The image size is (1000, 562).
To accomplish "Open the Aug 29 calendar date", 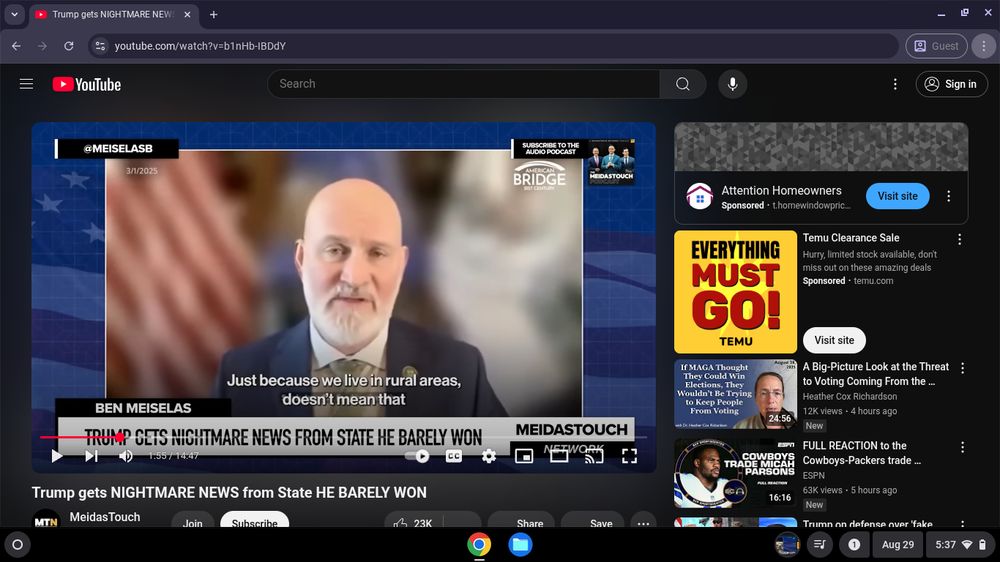I will [897, 545].
